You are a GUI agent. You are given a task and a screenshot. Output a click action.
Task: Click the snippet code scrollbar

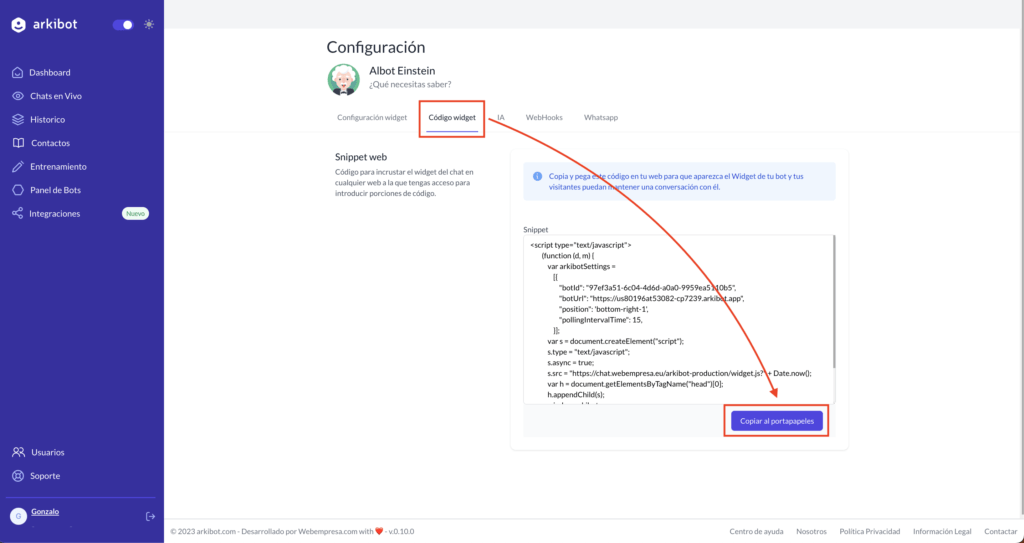tap(834, 302)
